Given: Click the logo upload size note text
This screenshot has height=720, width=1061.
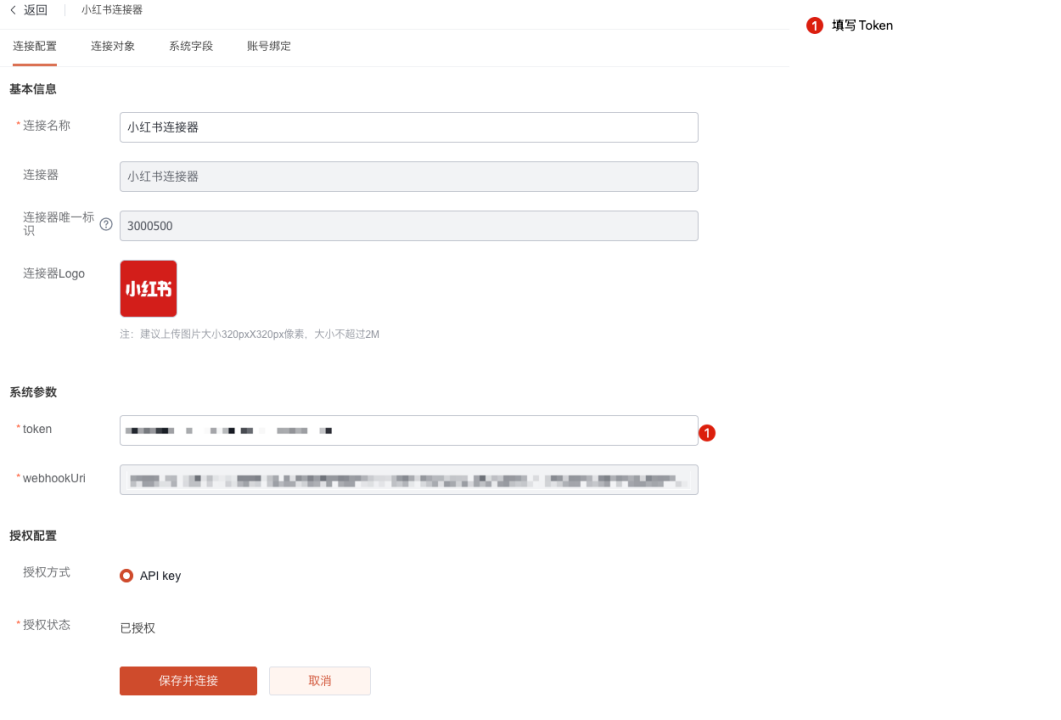Looking at the screenshot, I should coord(250,334).
